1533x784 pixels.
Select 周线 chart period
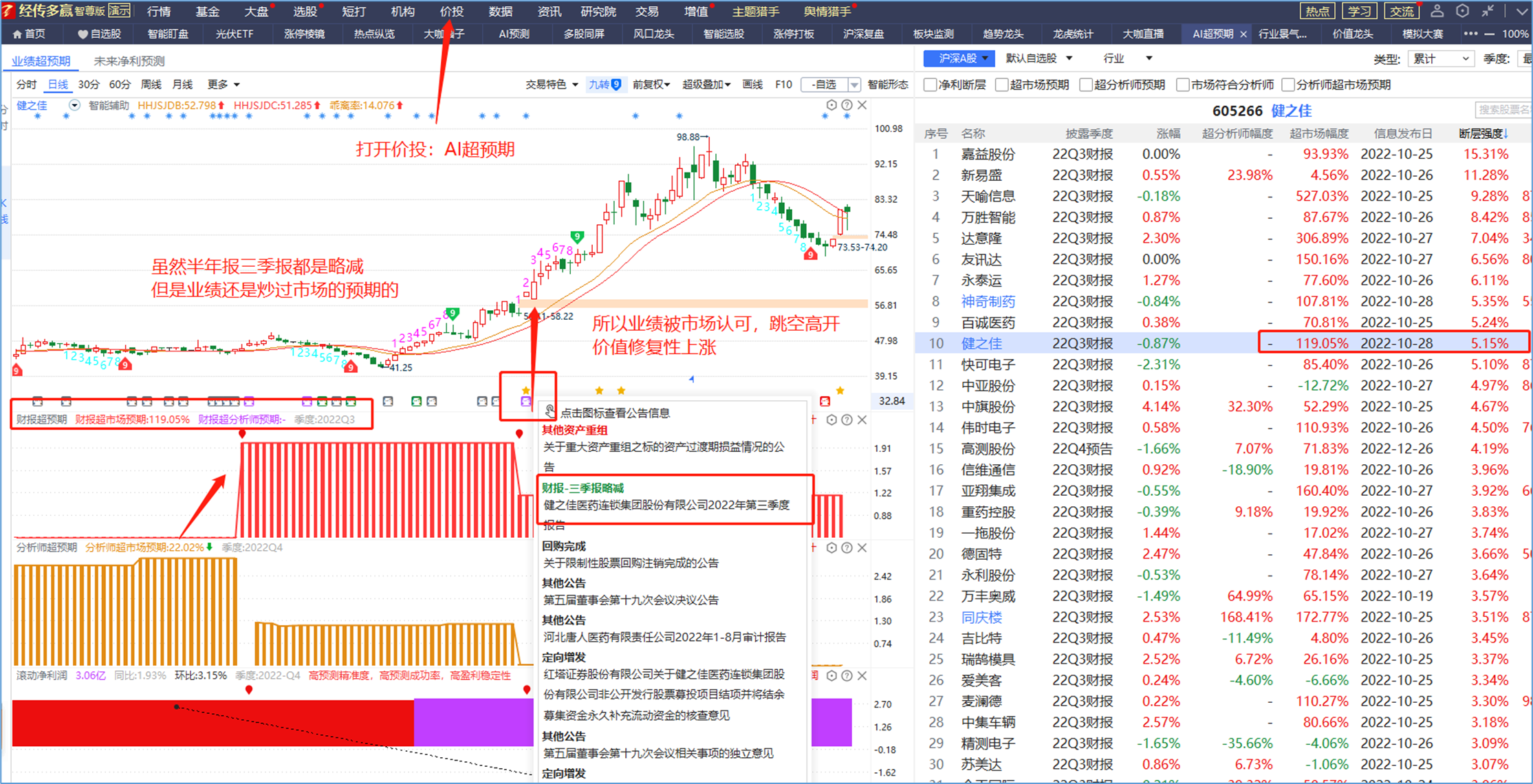[151, 84]
